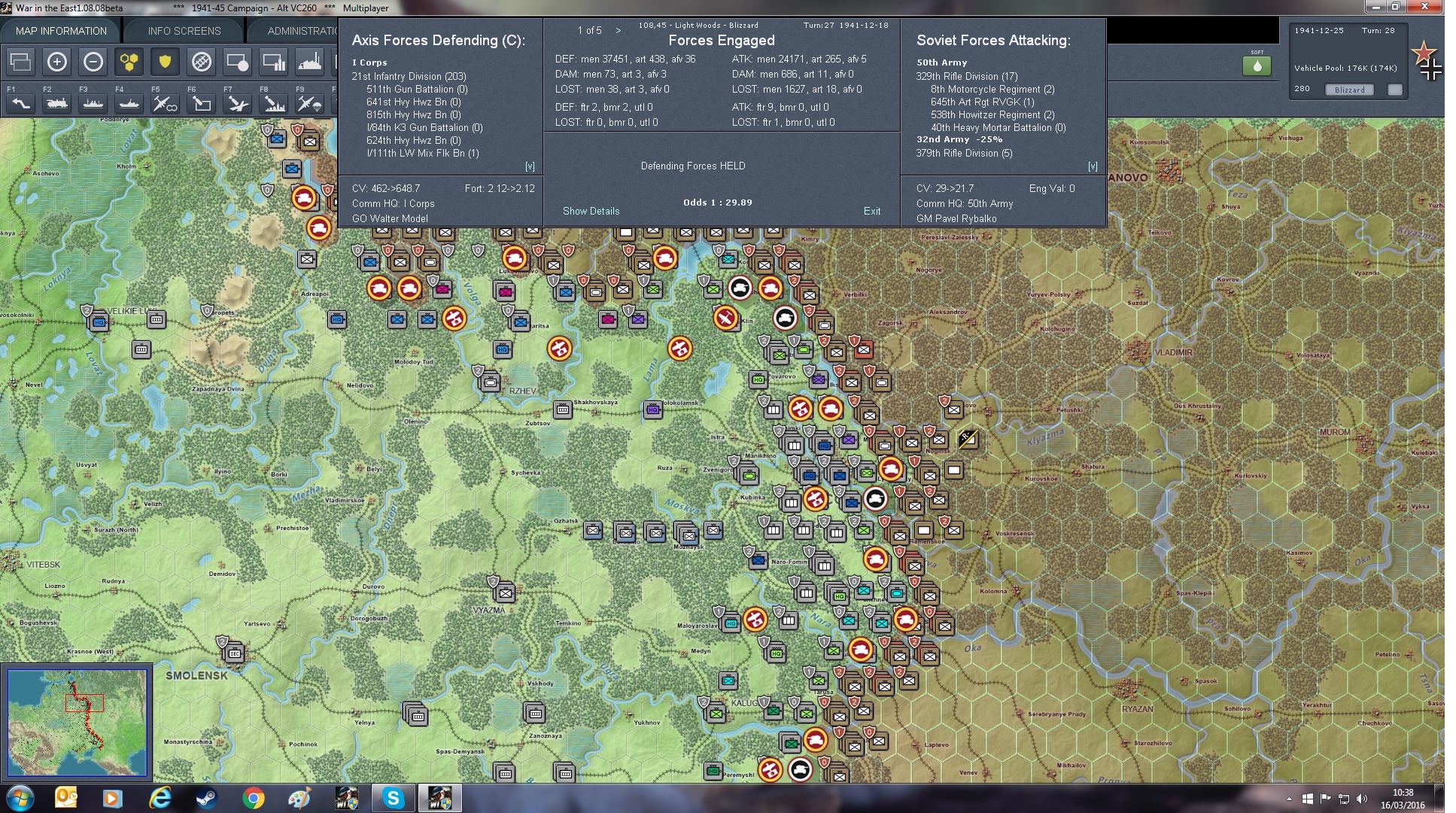Select F3 naval transport mode

pyautogui.click(x=93, y=104)
